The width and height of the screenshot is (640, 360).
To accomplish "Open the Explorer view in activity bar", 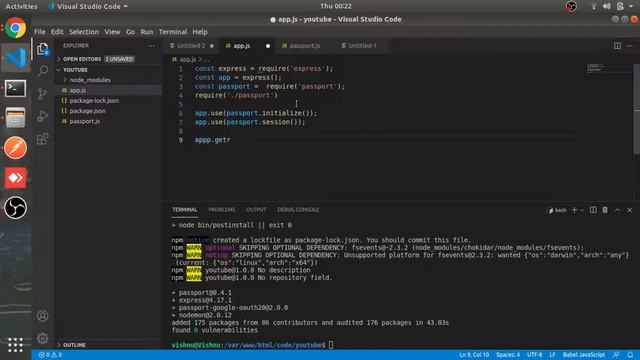I will point(42,49).
